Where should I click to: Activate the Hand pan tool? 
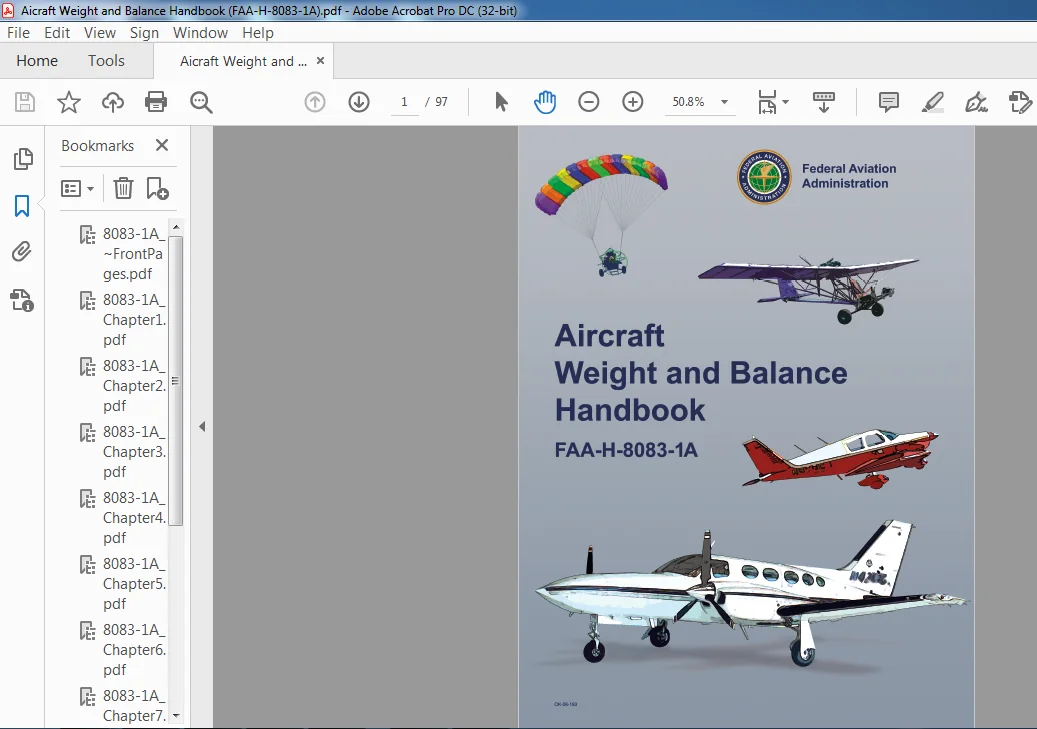(545, 102)
